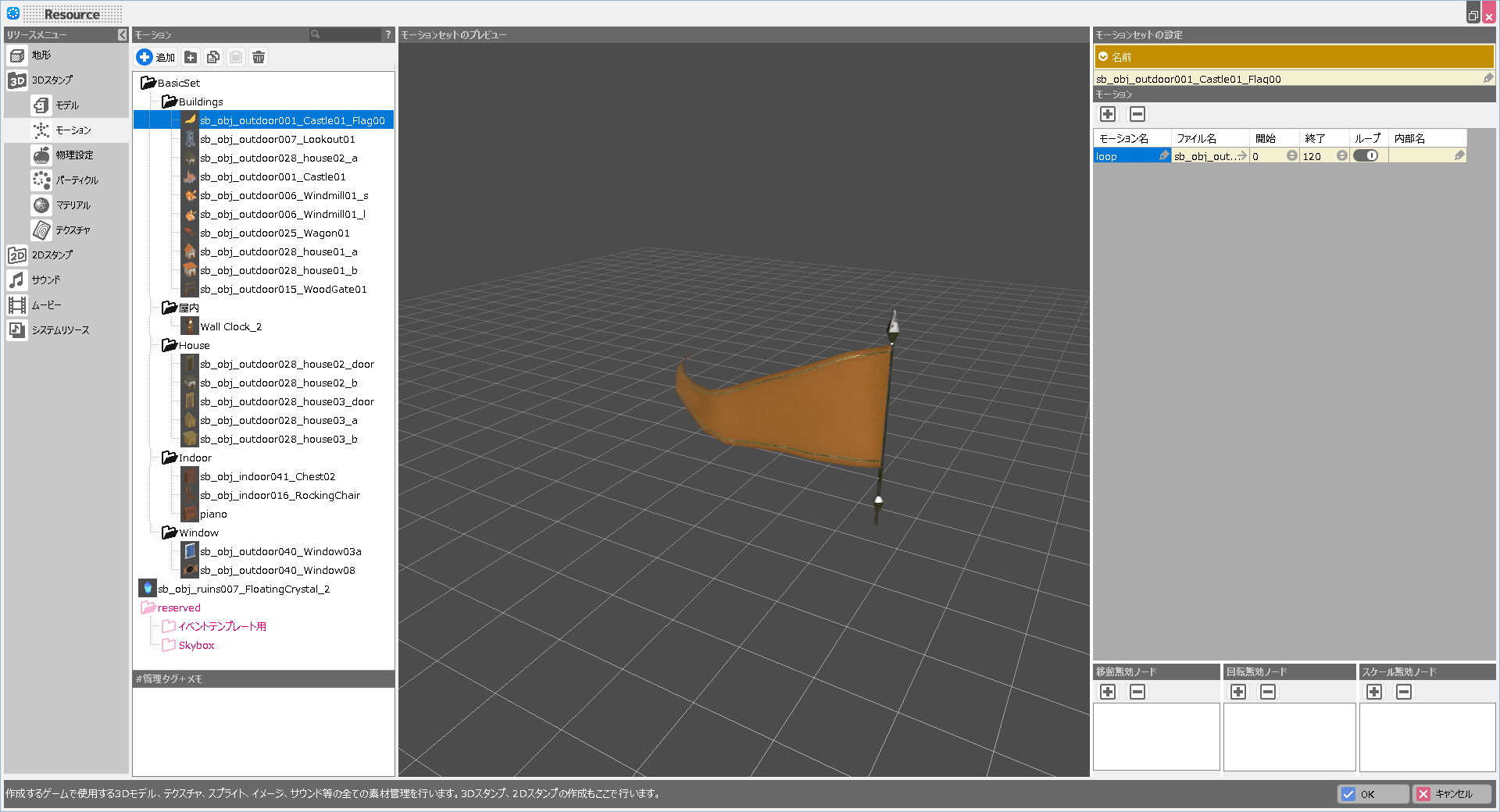Image resolution: width=1500 pixels, height=812 pixels.
Task: Click the plus icon under モーション section
Action: pos(1108,114)
